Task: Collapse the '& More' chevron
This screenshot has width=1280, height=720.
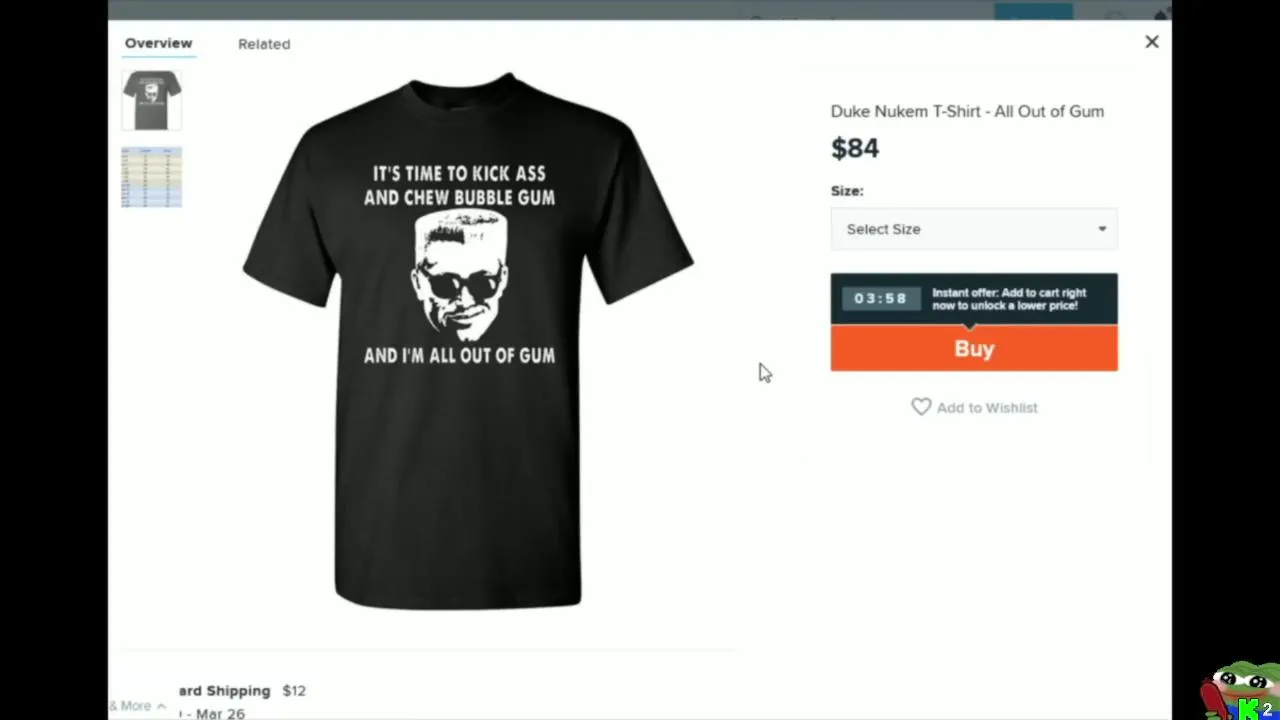Action: pyautogui.click(x=161, y=706)
